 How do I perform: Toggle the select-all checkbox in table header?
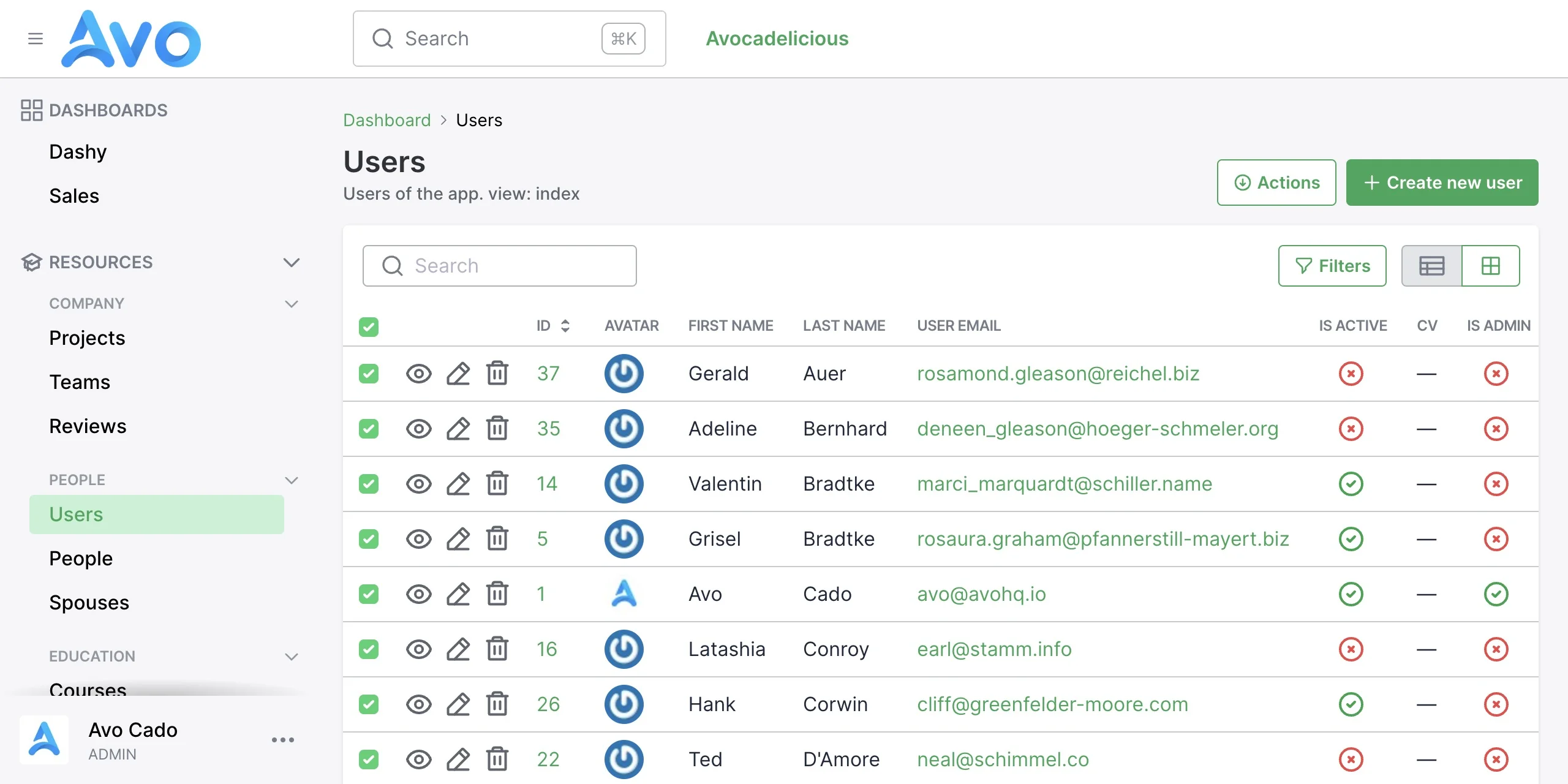[369, 327]
